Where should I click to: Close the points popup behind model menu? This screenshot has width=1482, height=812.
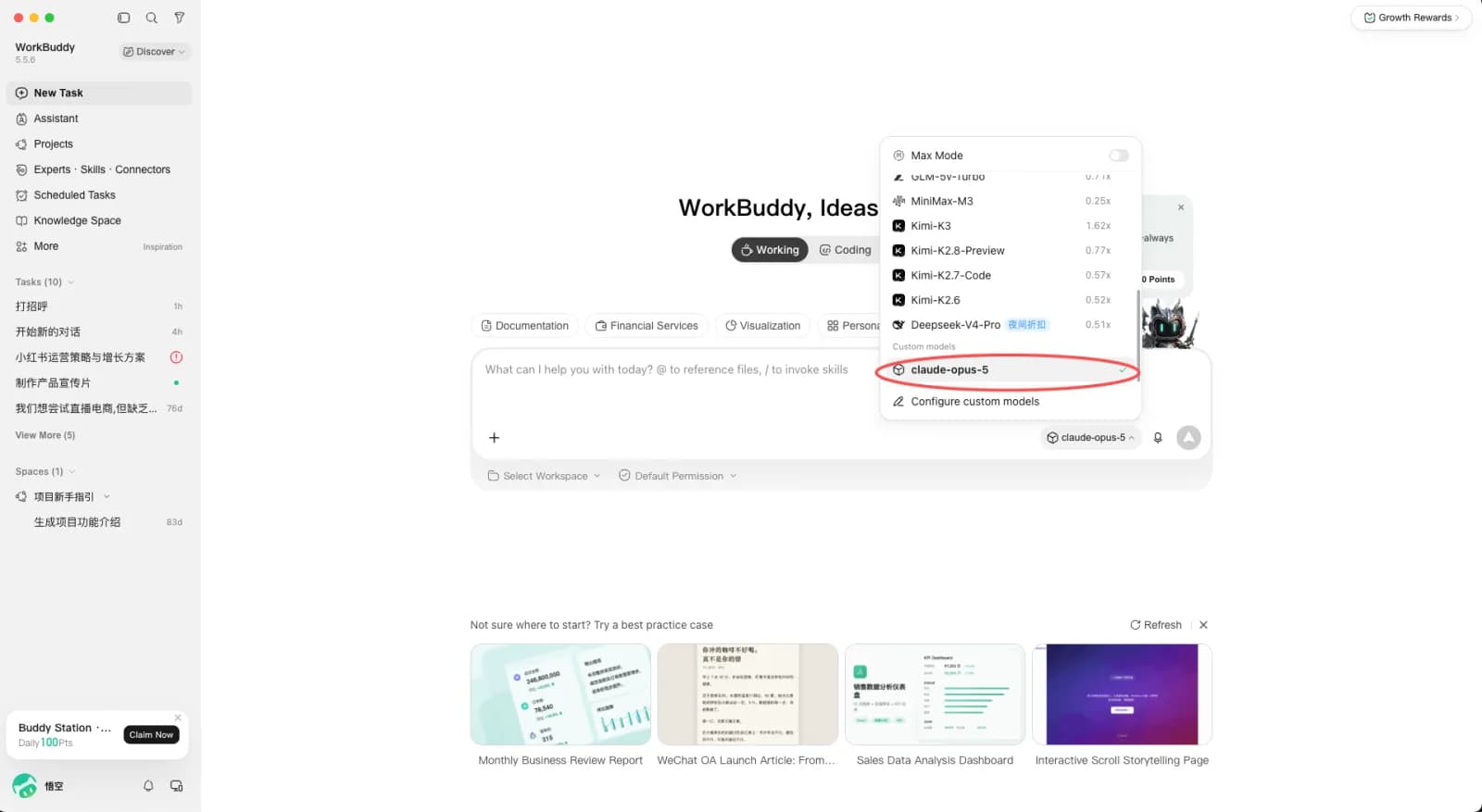(x=1181, y=207)
